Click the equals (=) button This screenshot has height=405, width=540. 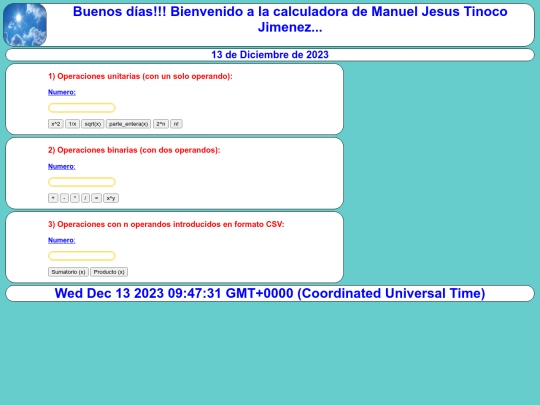click(x=96, y=198)
